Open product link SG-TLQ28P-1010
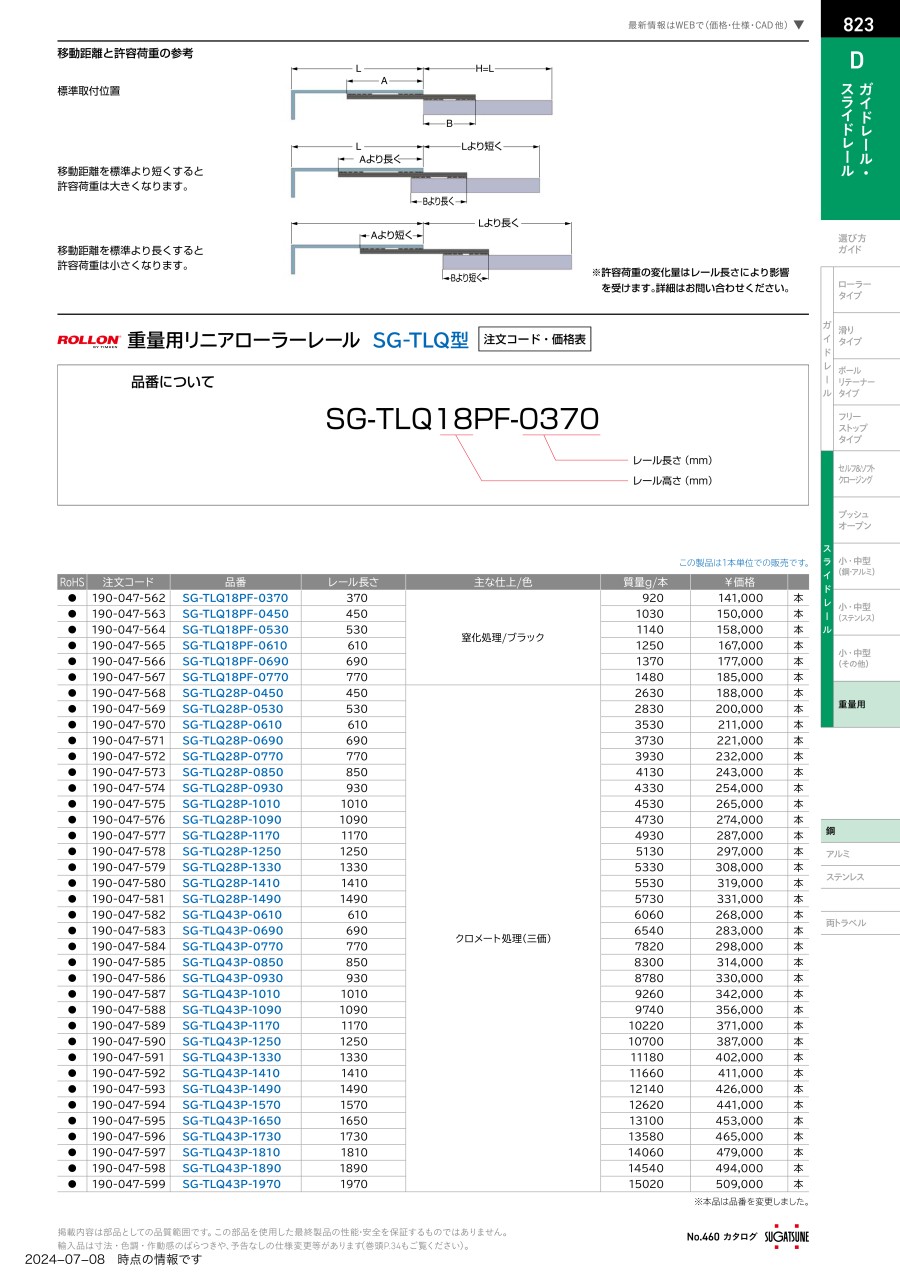Viewport: 900px width, 1272px height. click(x=232, y=804)
